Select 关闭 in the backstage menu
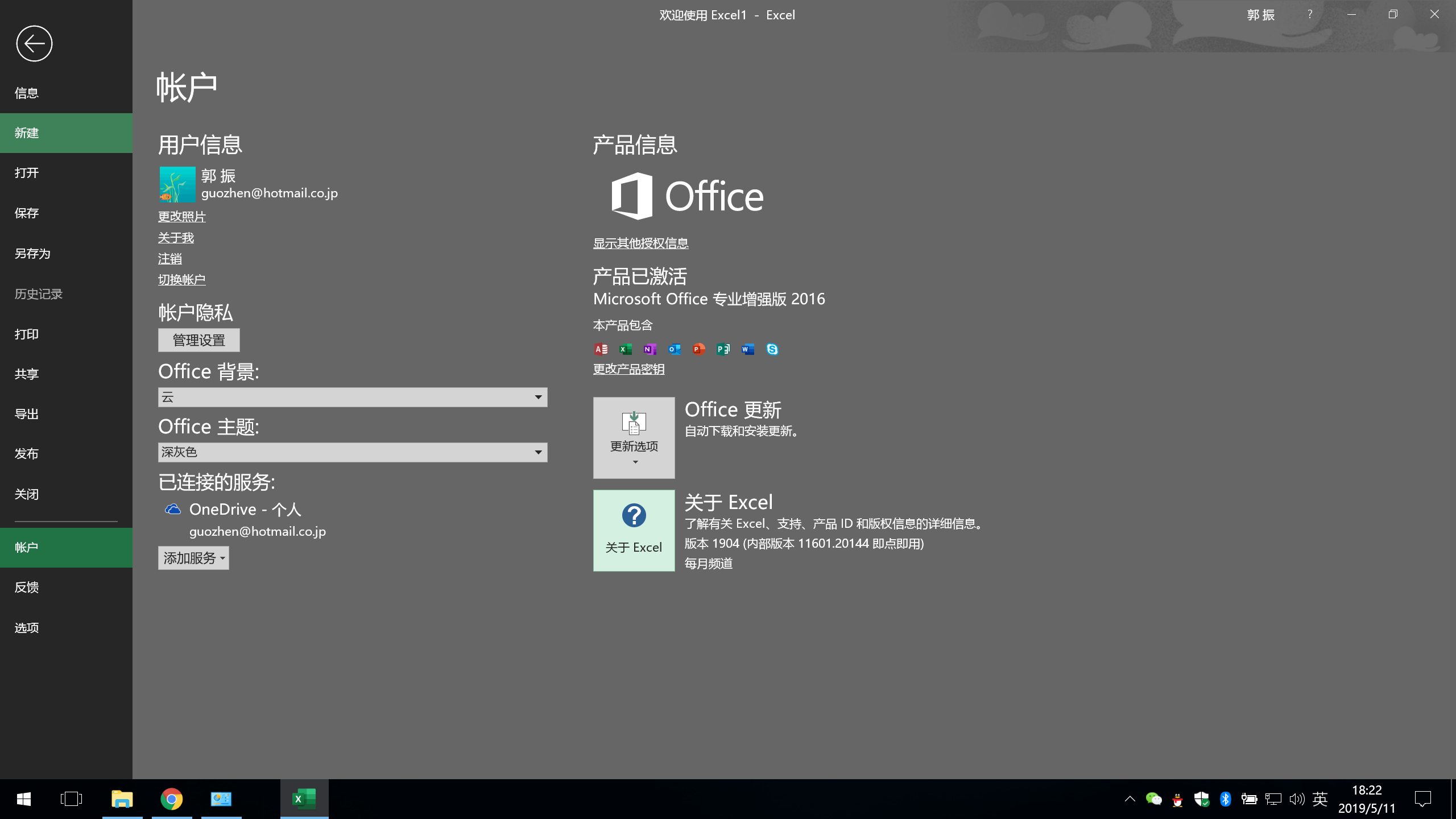The height and width of the screenshot is (819, 1456). pyautogui.click(x=66, y=494)
